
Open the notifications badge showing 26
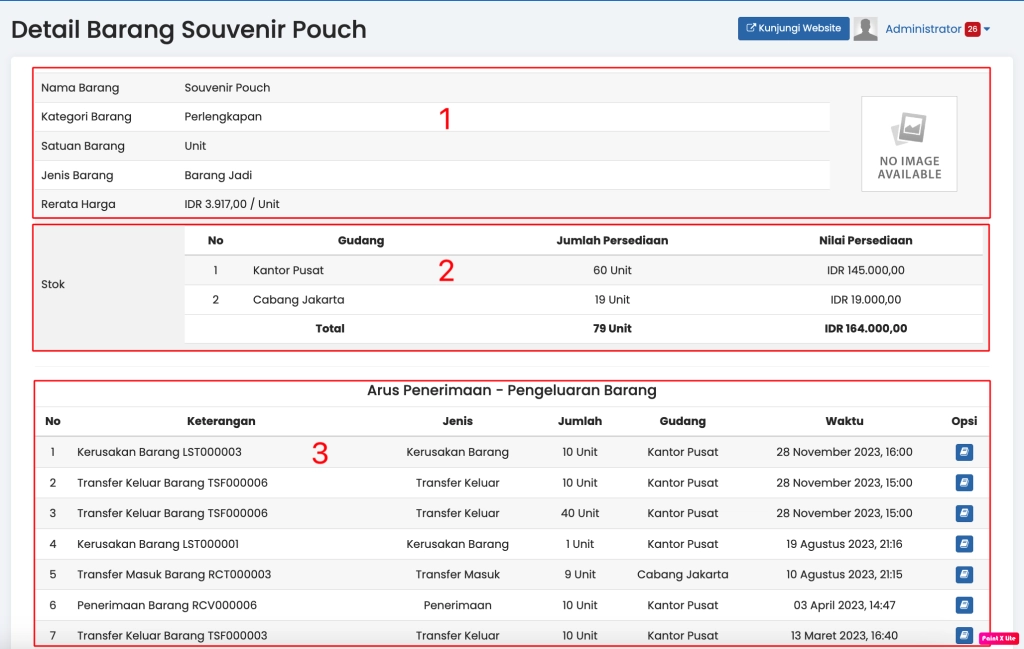(x=972, y=30)
